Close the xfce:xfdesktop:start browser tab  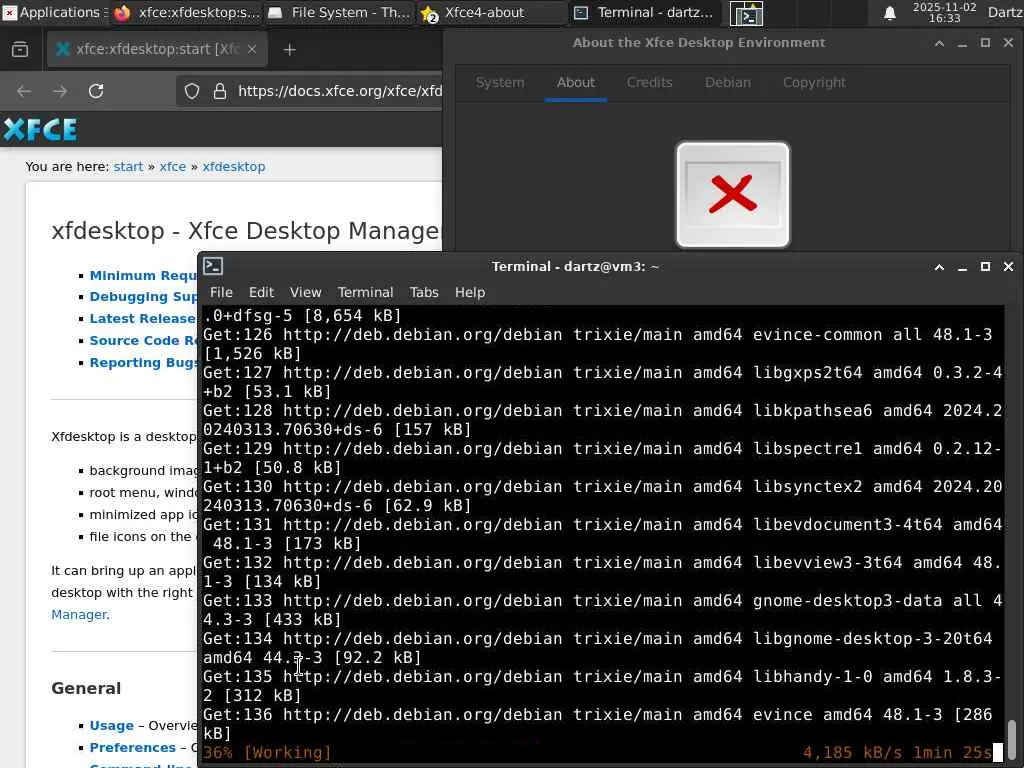click(x=252, y=49)
